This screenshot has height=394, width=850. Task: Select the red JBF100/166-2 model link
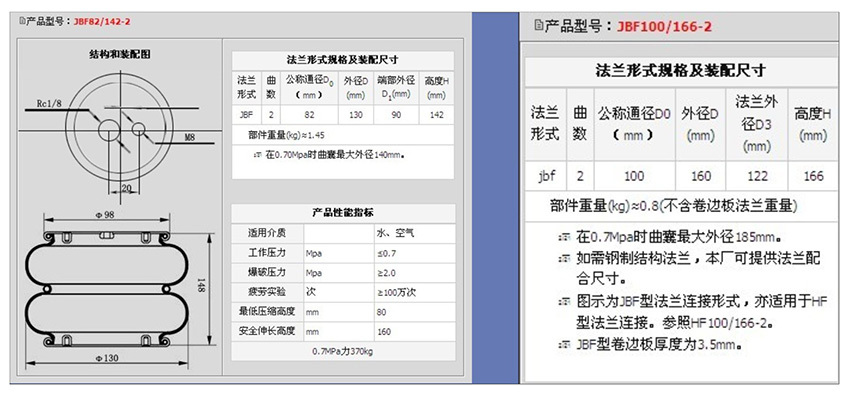click(x=664, y=26)
